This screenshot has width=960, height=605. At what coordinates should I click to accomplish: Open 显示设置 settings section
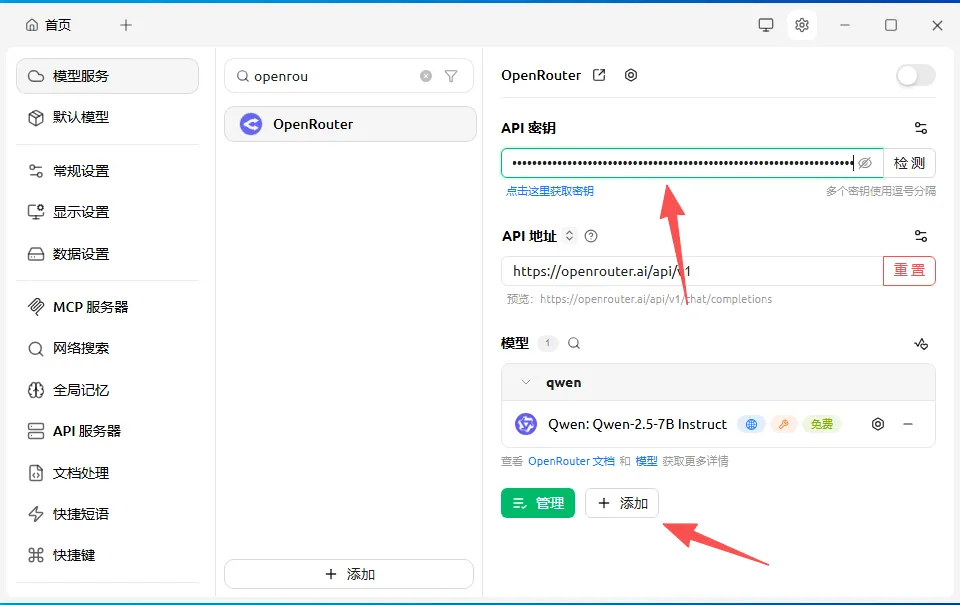click(x=107, y=212)
